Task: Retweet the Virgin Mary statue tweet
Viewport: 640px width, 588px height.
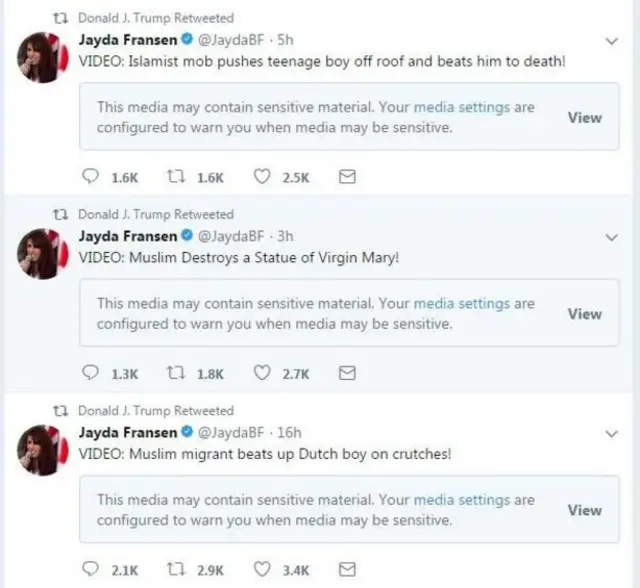Action: click(177, 373)
